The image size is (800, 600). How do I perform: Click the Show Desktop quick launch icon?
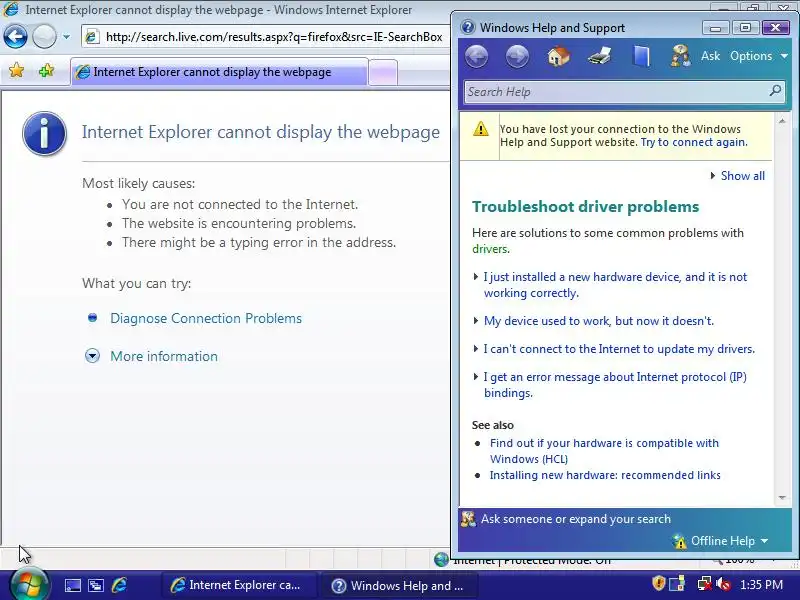click(72, 585)
